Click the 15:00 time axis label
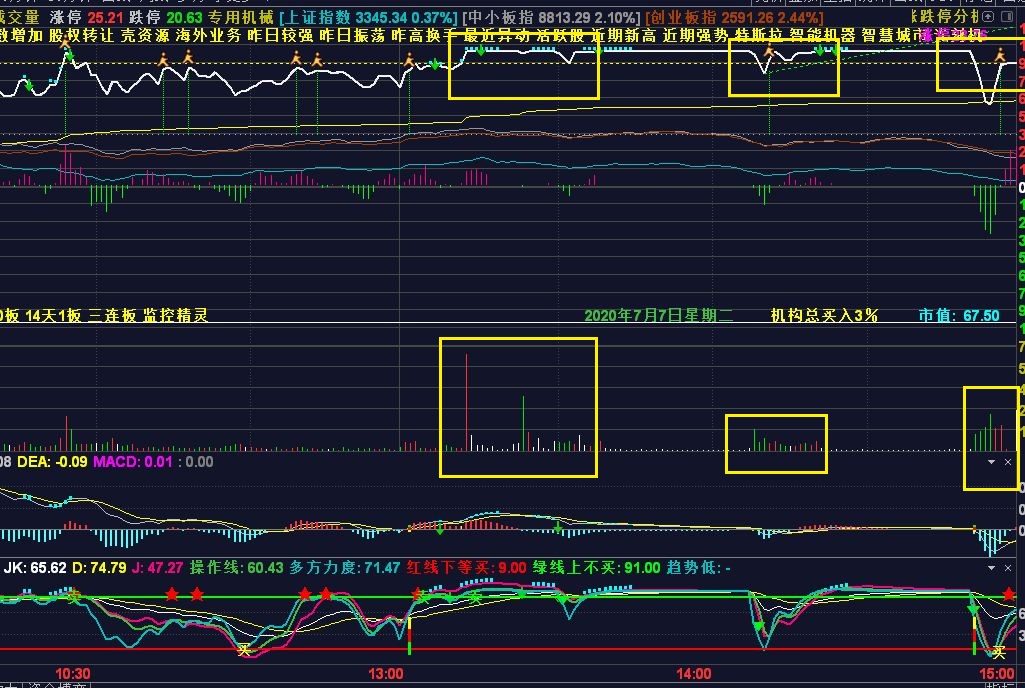1025x688 pixels. [996, 674]
